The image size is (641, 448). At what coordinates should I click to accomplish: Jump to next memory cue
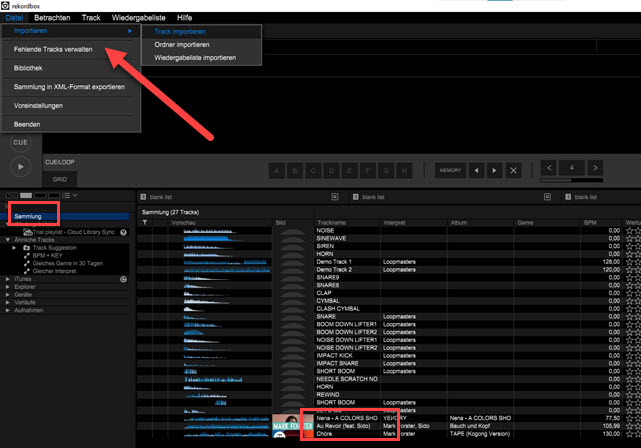coord(494,170)
